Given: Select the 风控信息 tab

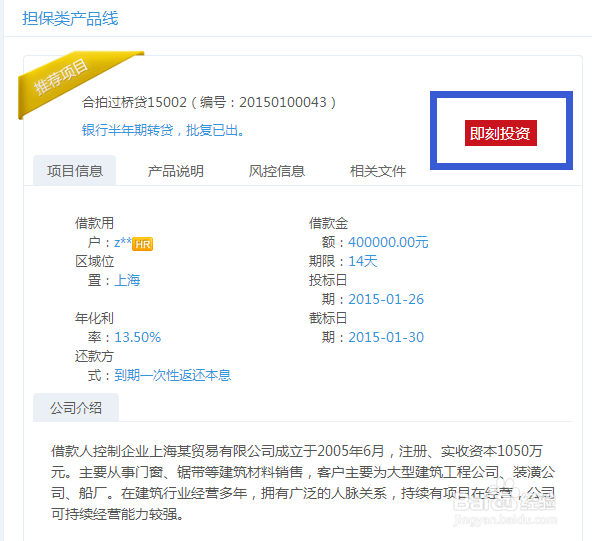Looking at the screenshot, I should coord(277,171).
